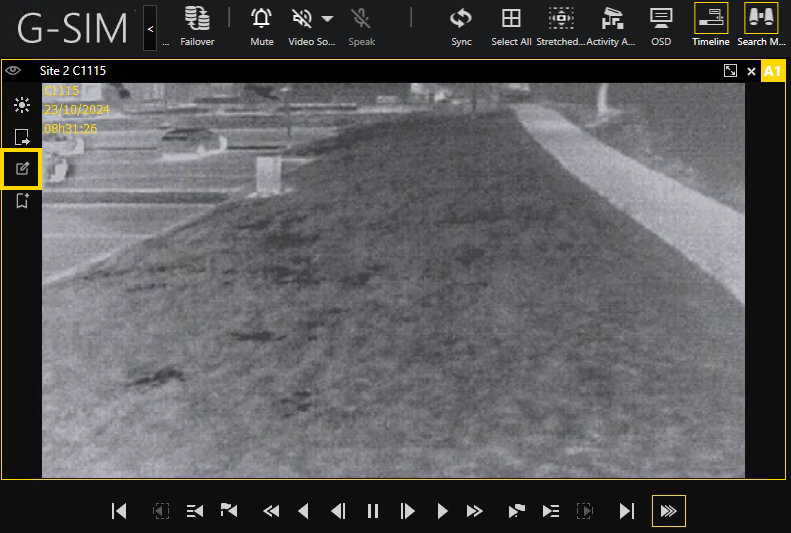Click the Failover database icon
Image resolution: width=791 pixels, height=533 pixels.
(197, 19)
